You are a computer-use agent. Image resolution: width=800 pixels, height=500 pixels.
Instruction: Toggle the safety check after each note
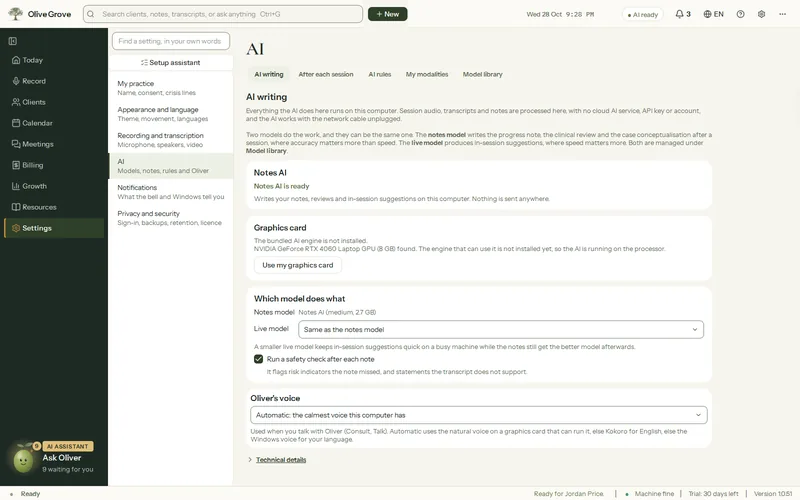[x=259, y=359]
